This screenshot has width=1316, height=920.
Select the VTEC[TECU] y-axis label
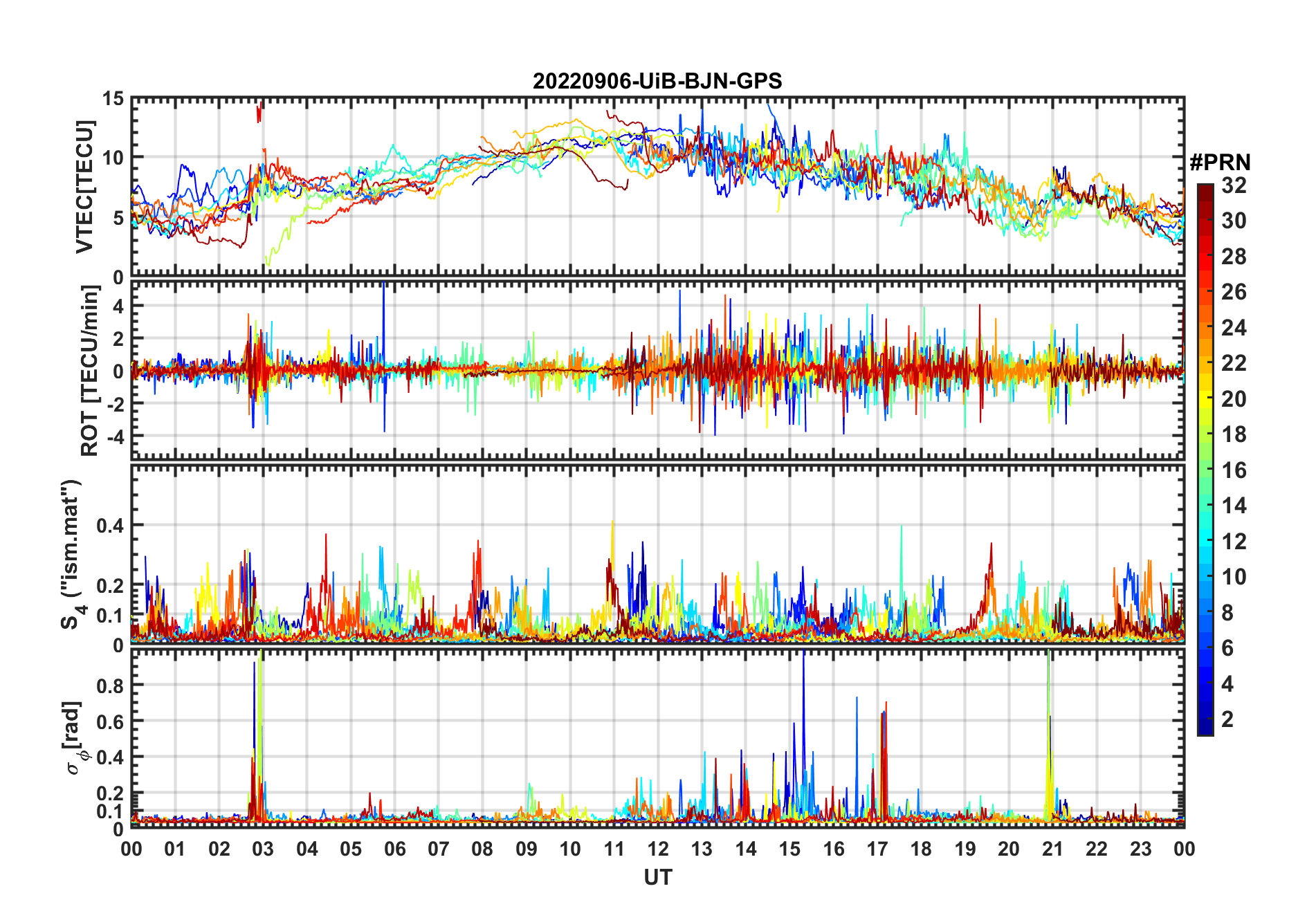point(84,187)
